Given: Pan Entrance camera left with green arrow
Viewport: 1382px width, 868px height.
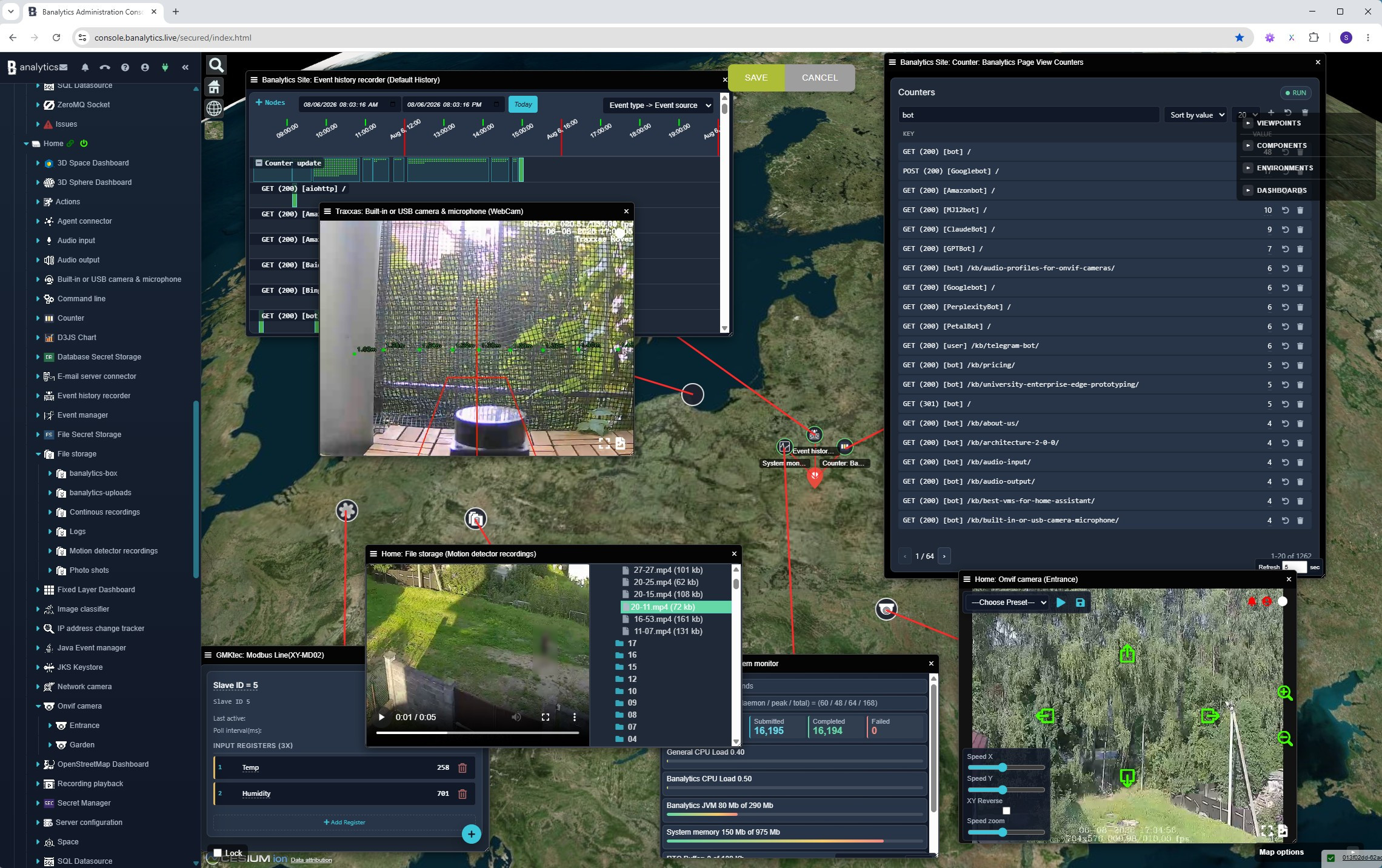Looking at the screenshot, I should point(1046,716).
